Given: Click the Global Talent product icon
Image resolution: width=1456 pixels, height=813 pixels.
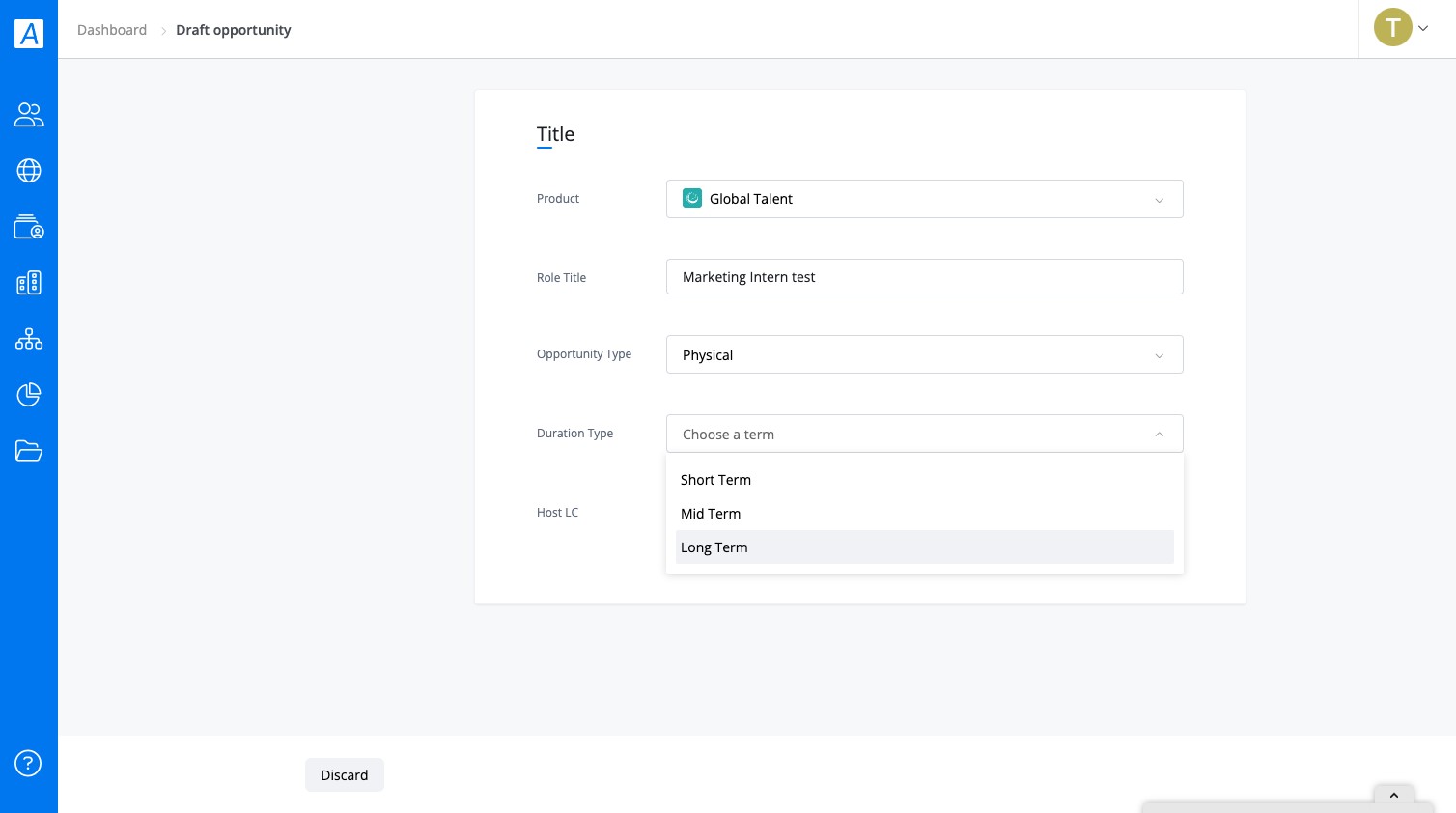Looking at the screenshot, I should [x=692, y=199].
